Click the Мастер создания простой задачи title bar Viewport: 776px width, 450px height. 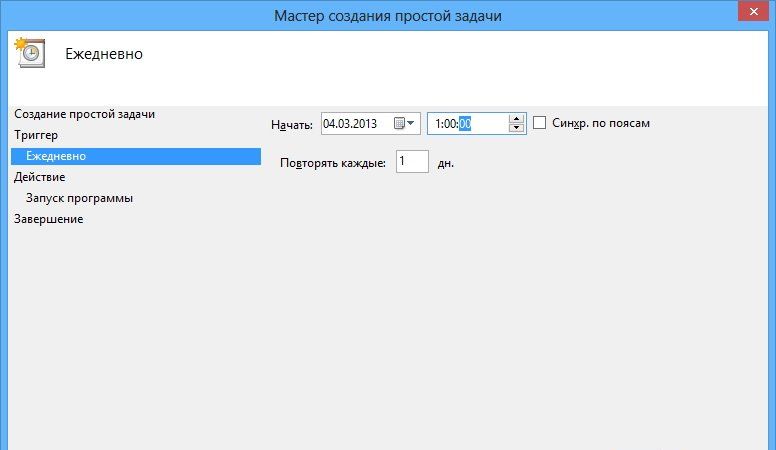pyautogui.click(x=387, y=15)
